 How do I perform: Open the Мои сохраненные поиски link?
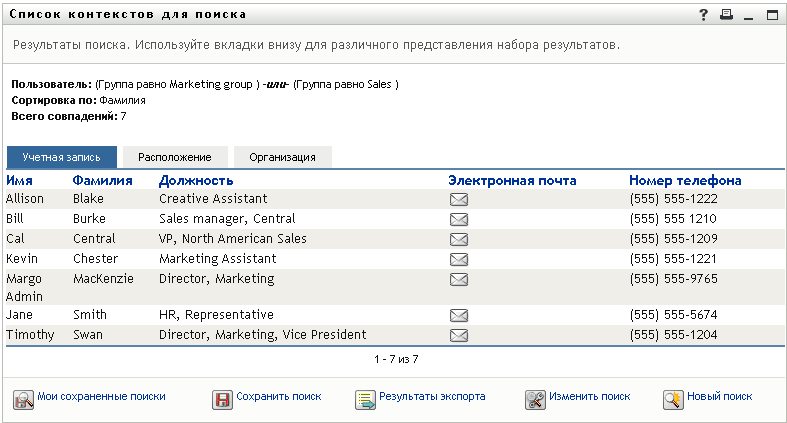point(101,396)
